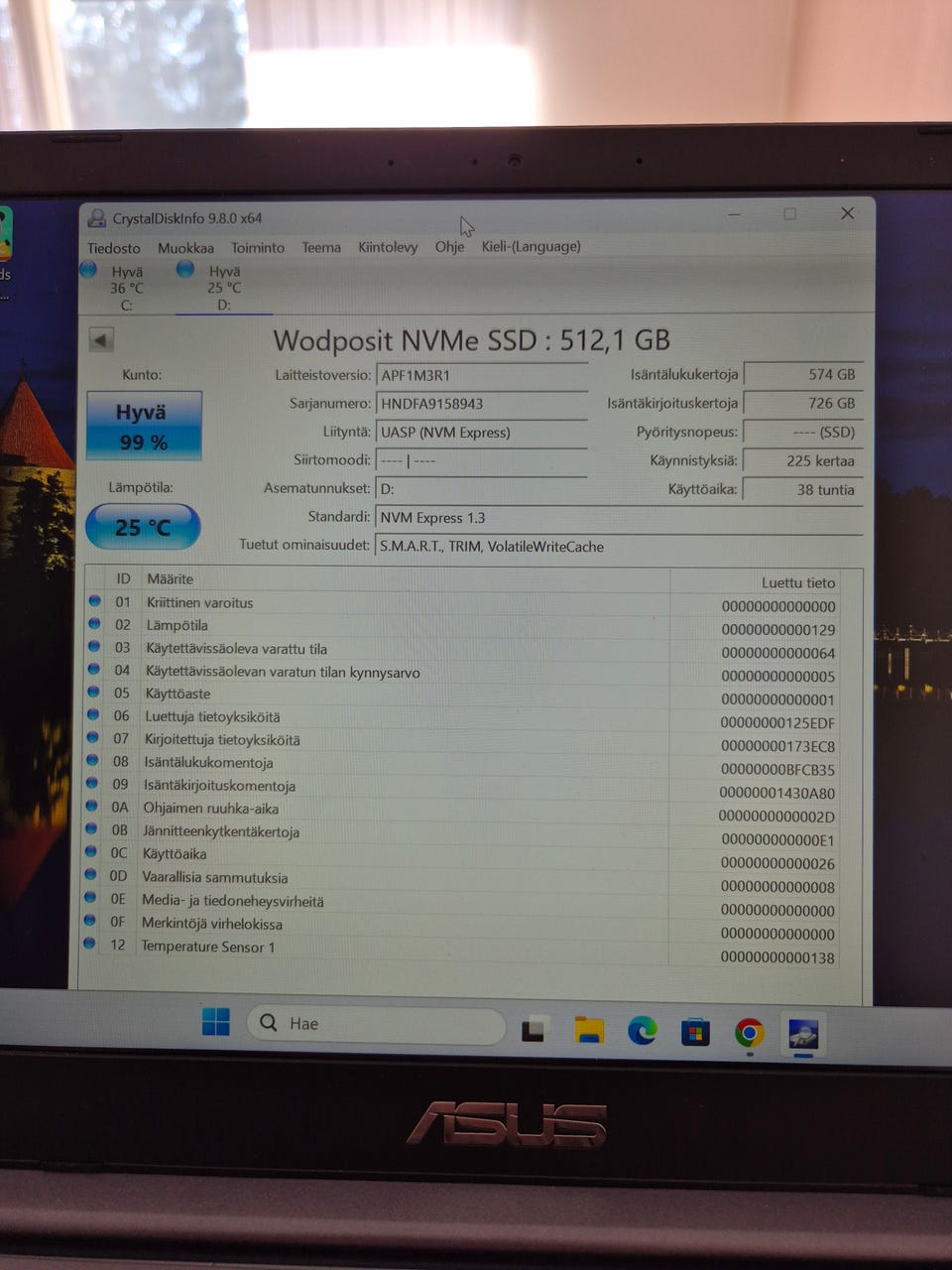The image size is (952, 1270).
Task: Click the status dot for Vaarallisia sammutuksia
Action: click(x=90, y=875)
